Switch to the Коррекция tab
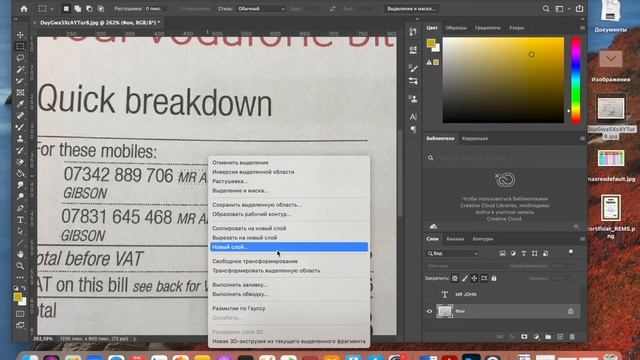Viewport: 640px width, 360px height. 475,139
